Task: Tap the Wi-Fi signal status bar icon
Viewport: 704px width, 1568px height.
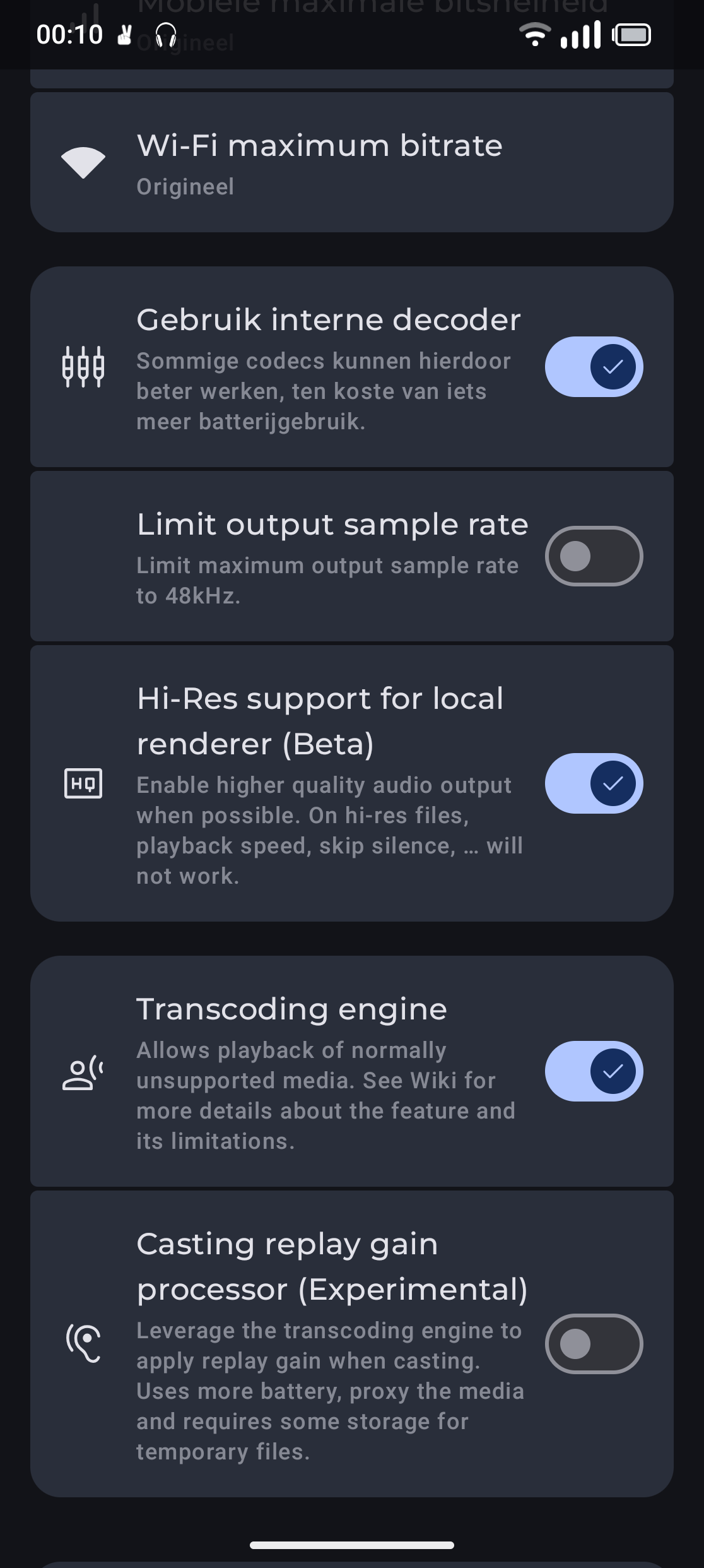Action: (x=534, y=35)
